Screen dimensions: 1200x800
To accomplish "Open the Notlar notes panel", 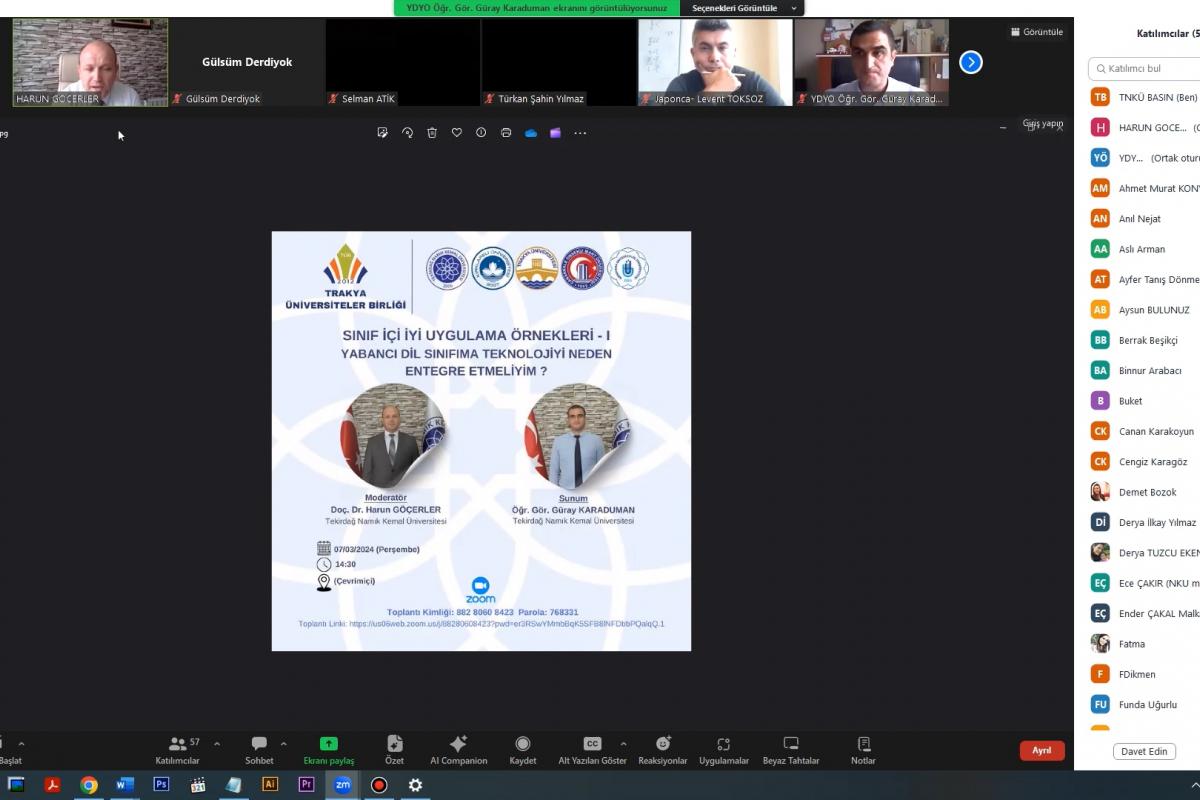I will 863,750.
